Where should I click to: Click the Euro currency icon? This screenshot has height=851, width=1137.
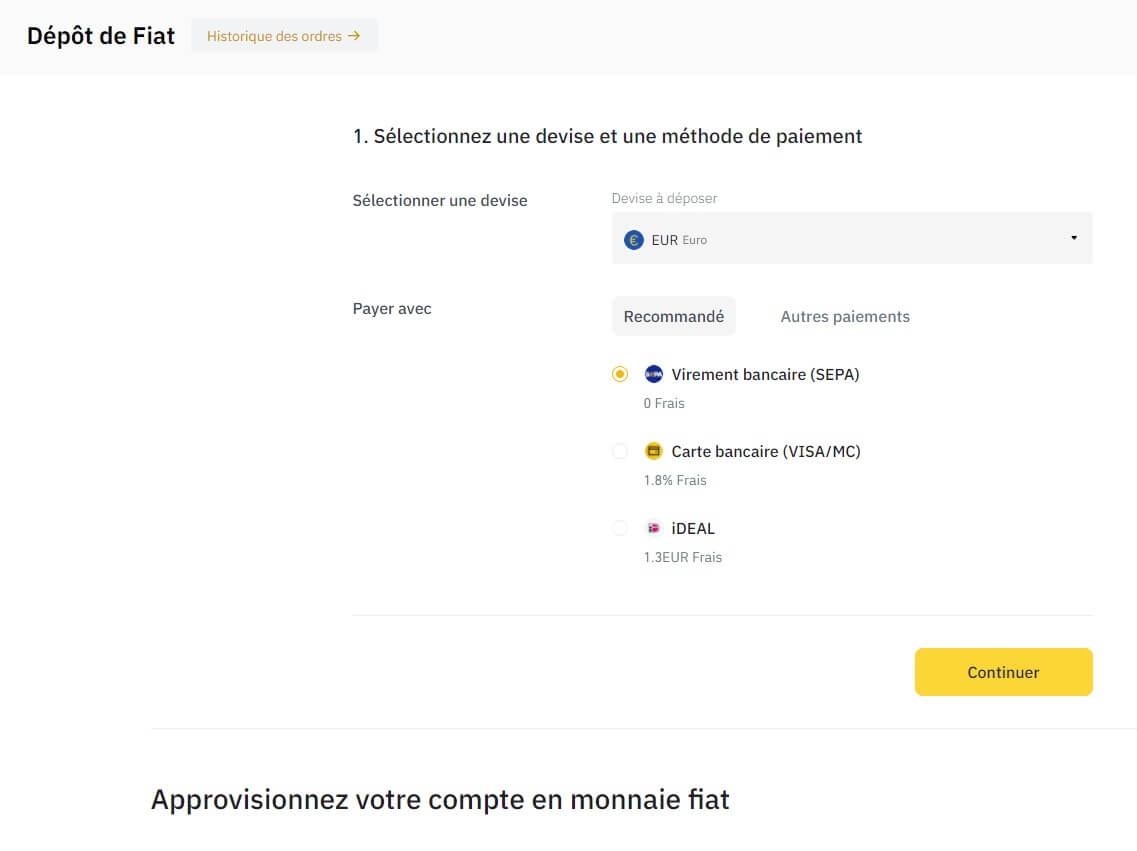point(633,240)
